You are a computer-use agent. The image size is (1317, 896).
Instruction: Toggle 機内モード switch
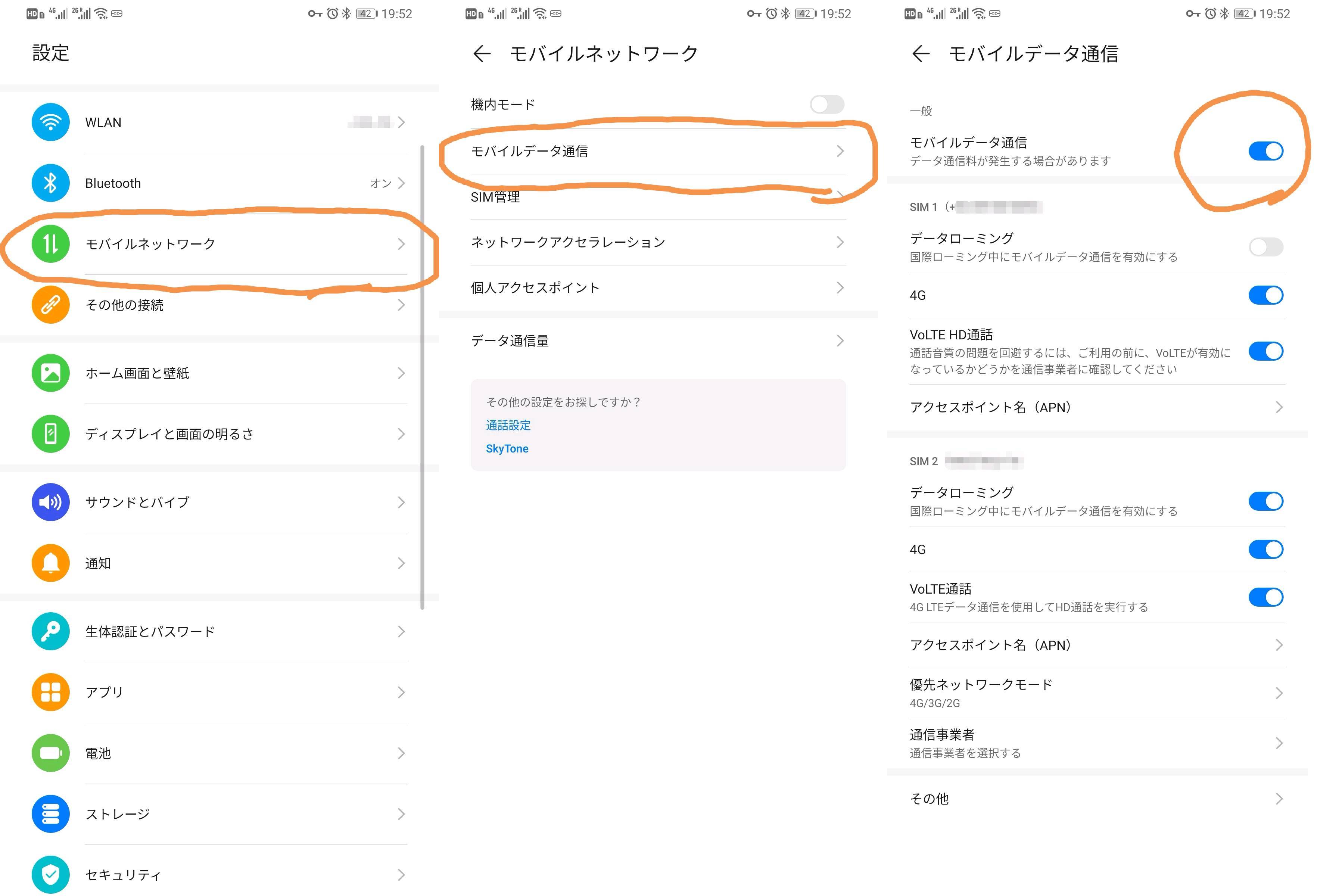(x=827, y=104)
